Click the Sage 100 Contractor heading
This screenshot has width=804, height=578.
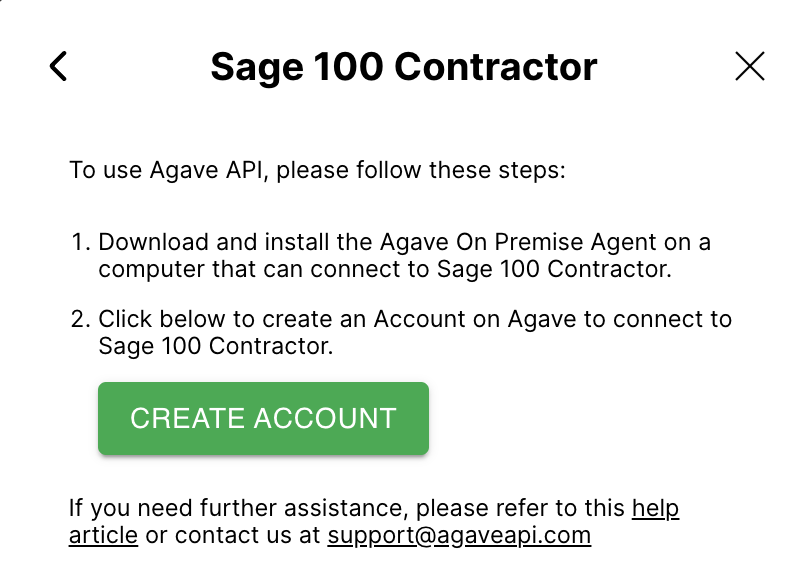[x=403, y=67]
